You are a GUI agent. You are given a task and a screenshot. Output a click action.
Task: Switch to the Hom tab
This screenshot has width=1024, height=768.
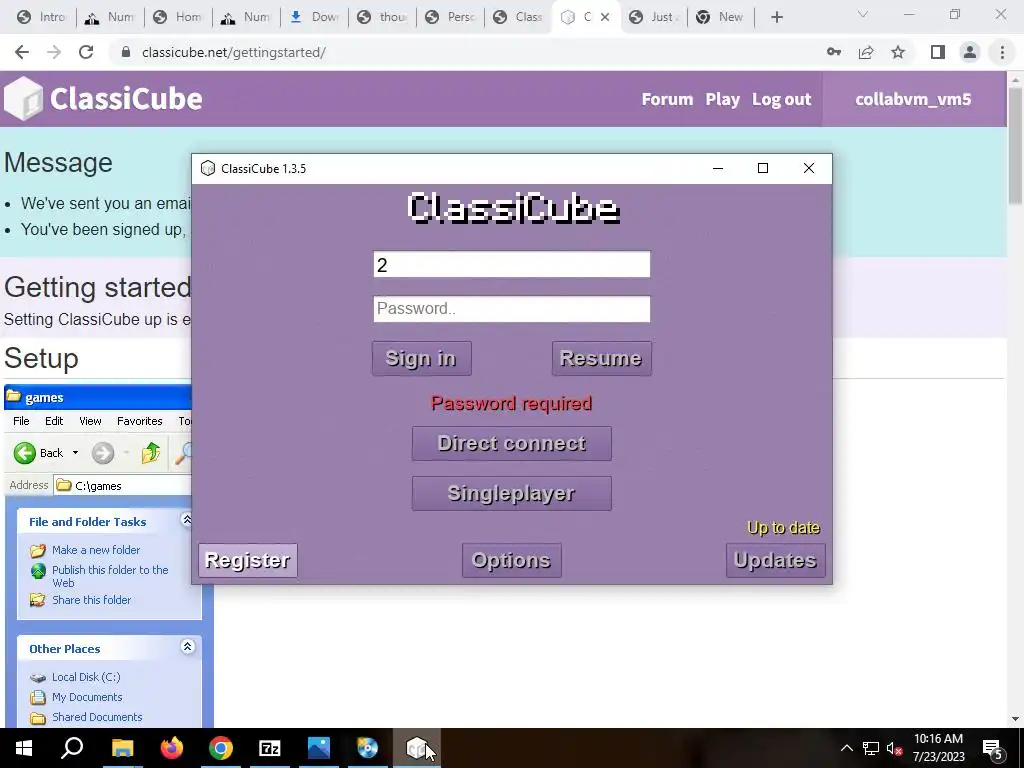(178, 17)
